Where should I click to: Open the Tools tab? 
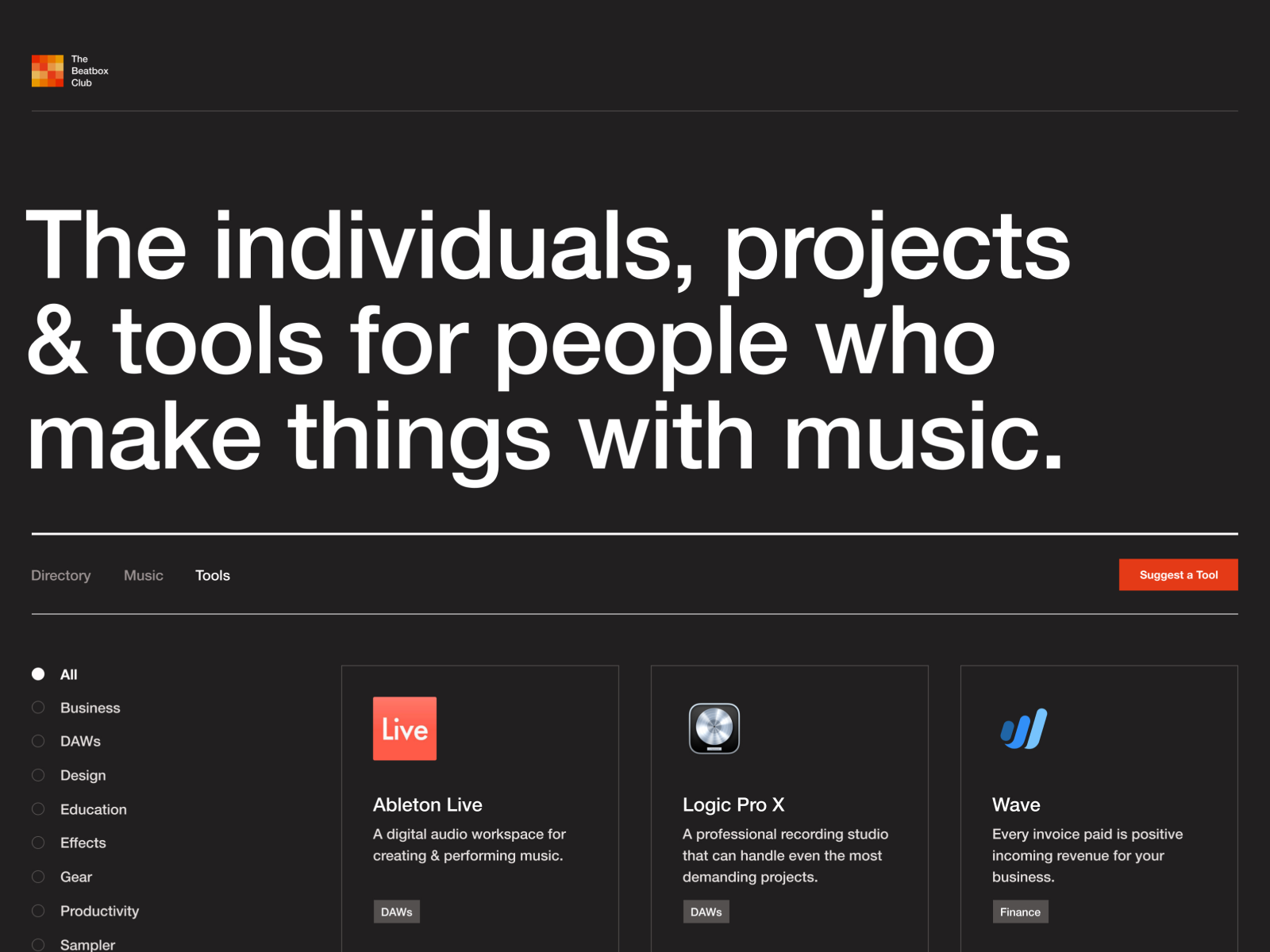[212, 575]
